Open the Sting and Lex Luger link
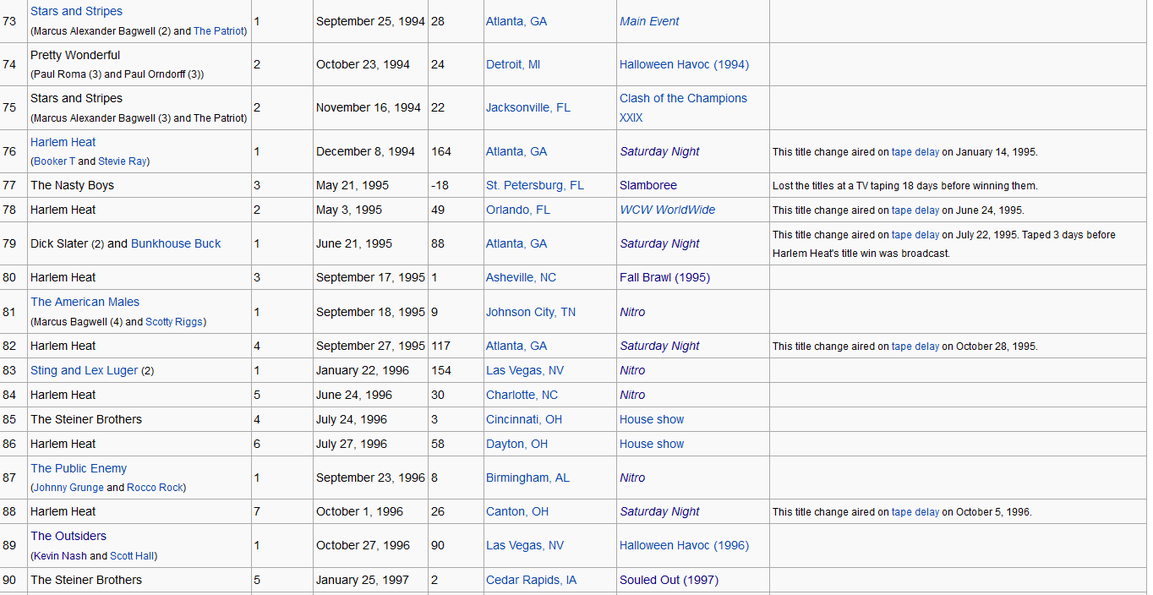This screenshot has width=1153, height=595. pos(84,370)
